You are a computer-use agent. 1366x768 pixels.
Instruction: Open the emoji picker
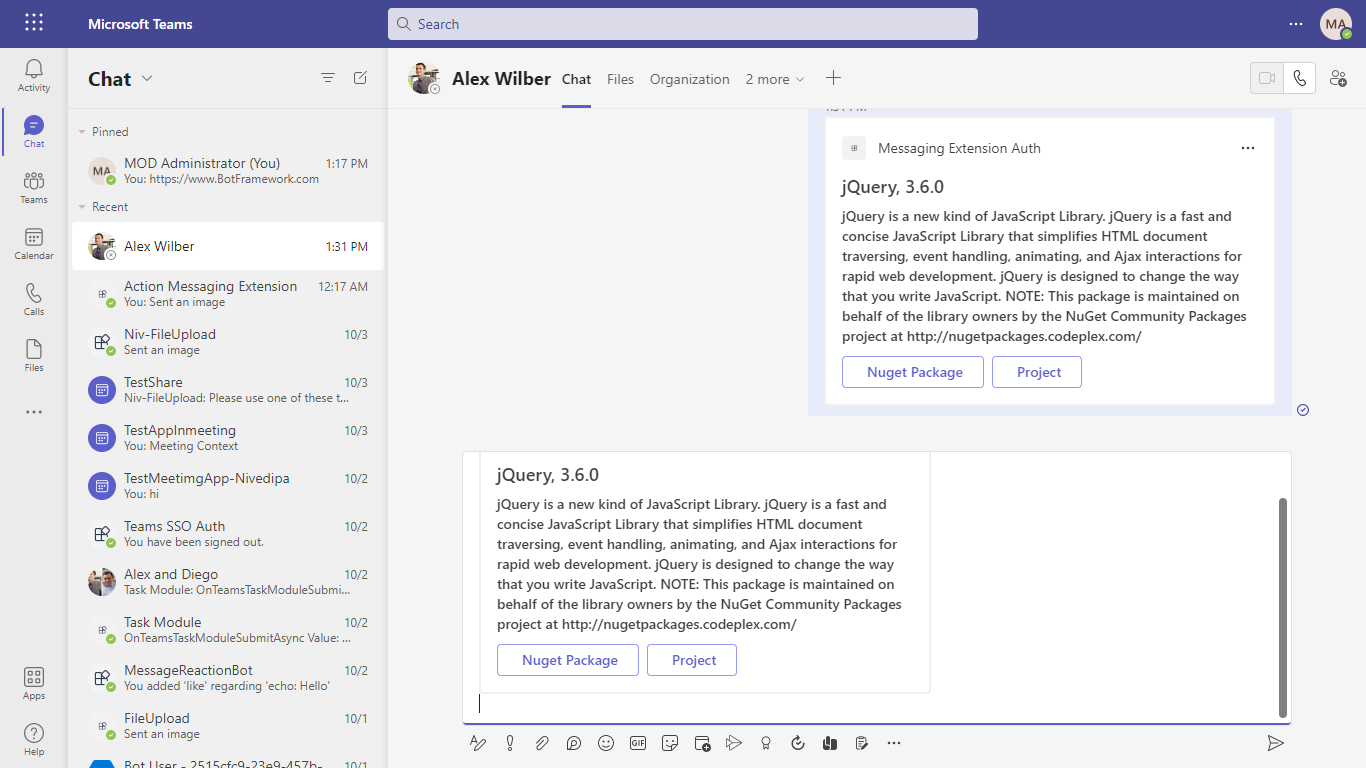[x=606, y=743]
